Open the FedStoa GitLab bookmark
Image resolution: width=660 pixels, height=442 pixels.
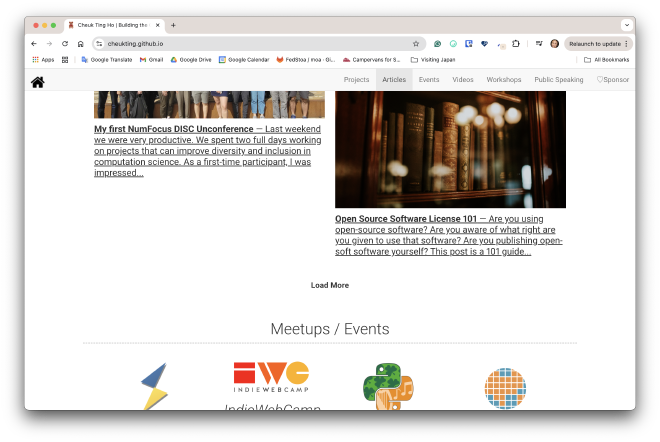306,60
